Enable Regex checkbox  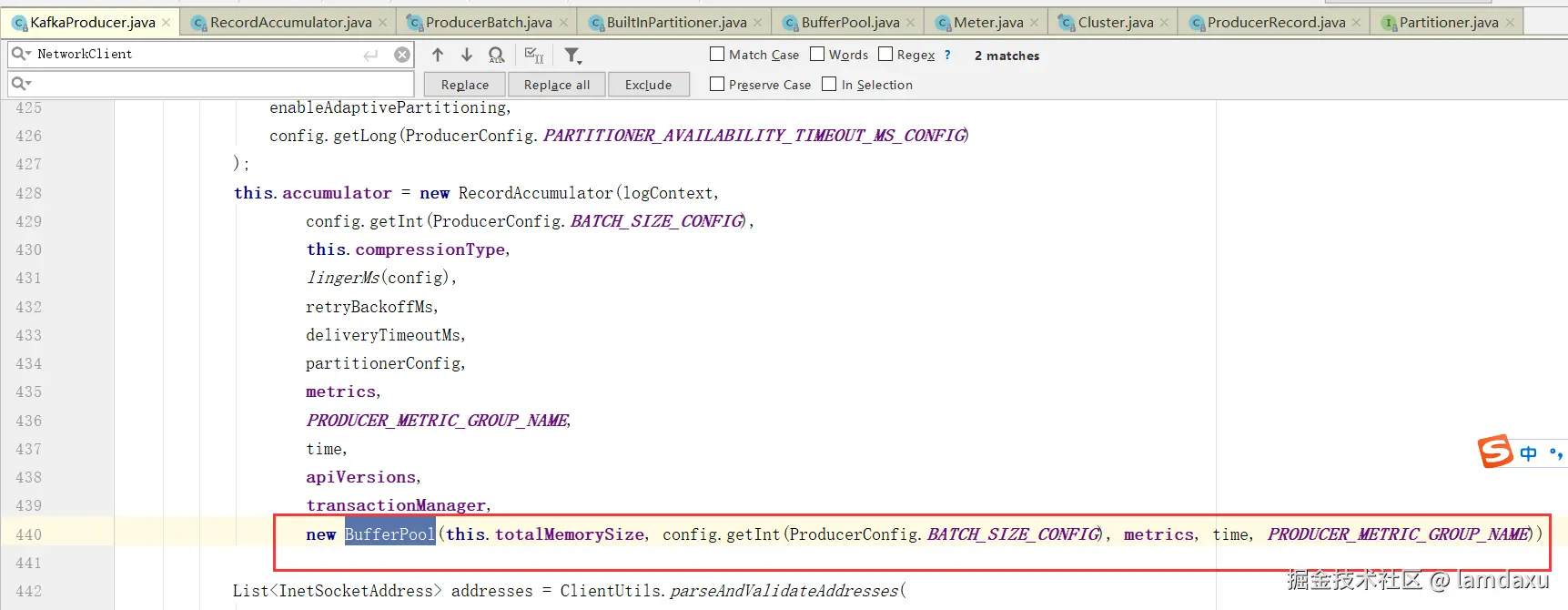point(885,55)
